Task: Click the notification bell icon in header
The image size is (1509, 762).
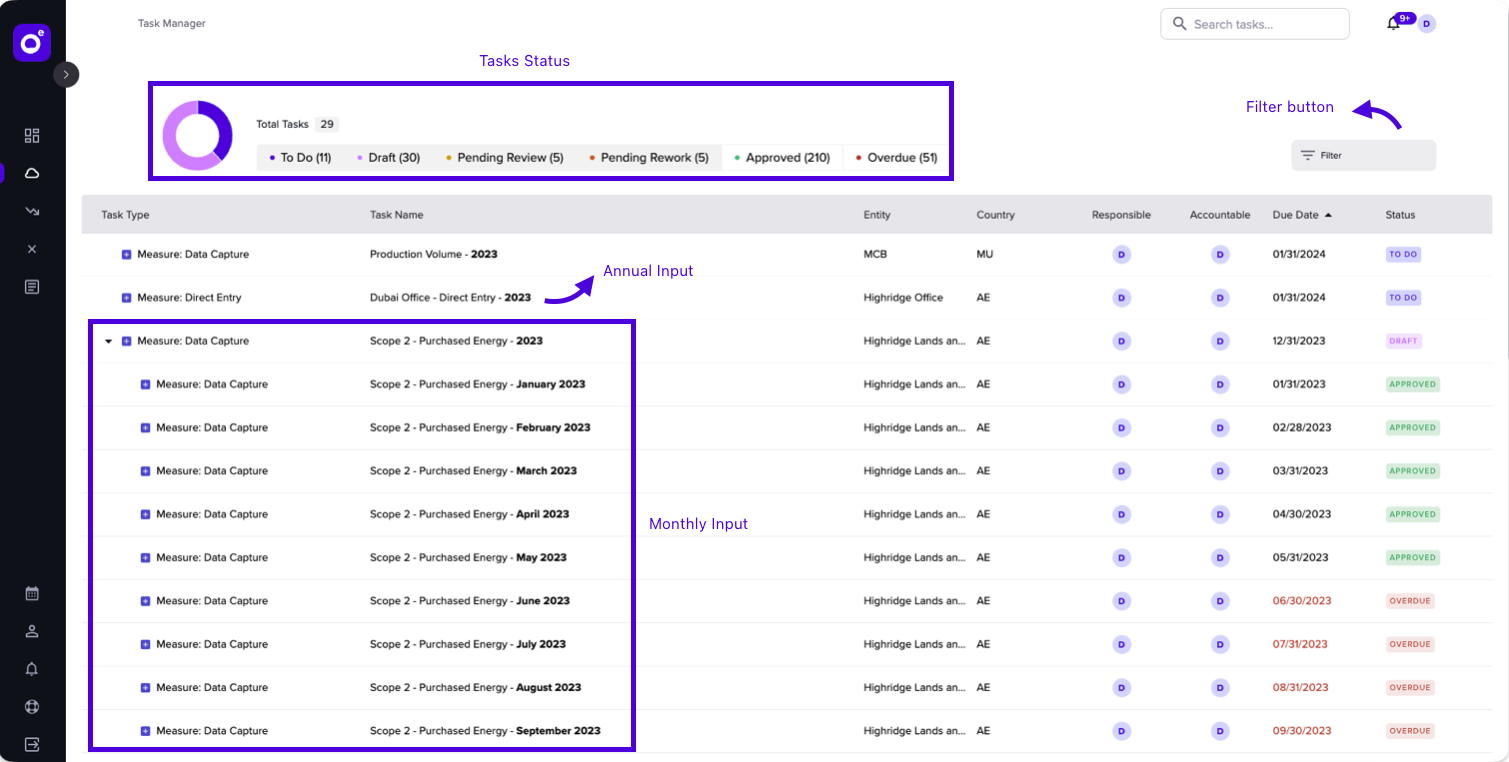Action: 1393,24
